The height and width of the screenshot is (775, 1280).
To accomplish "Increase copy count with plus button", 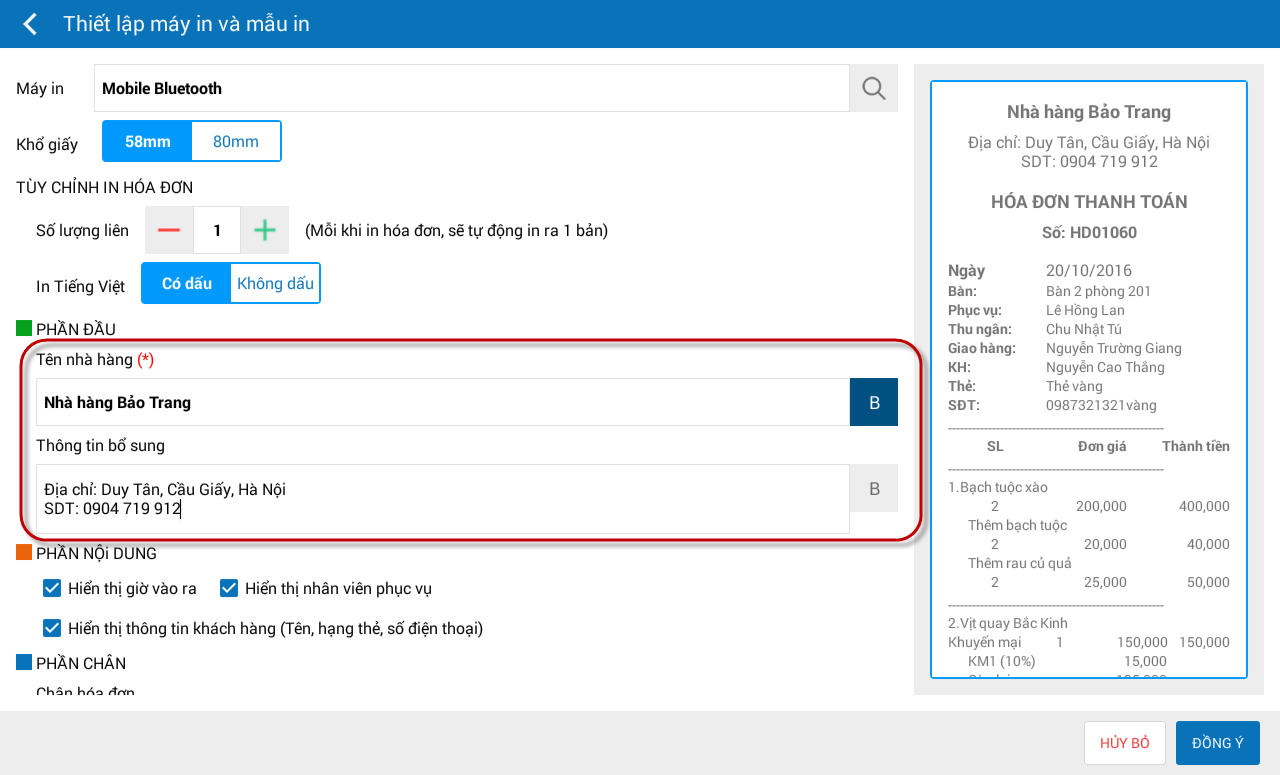I will [x=264, y=230].
